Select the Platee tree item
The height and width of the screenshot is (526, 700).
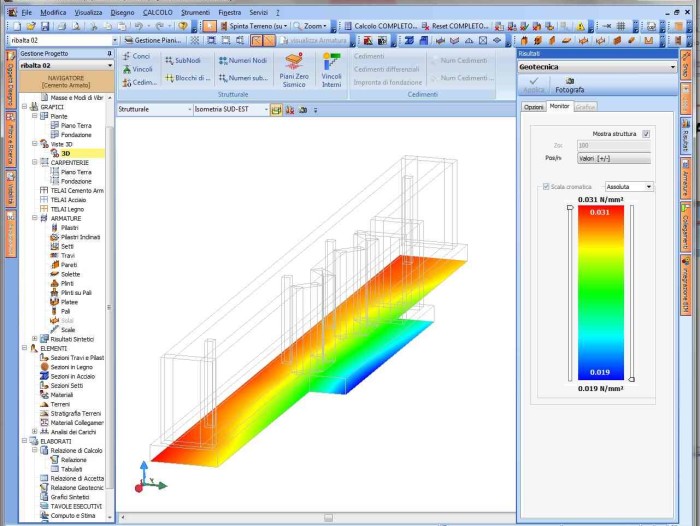[x=69, y=302]
